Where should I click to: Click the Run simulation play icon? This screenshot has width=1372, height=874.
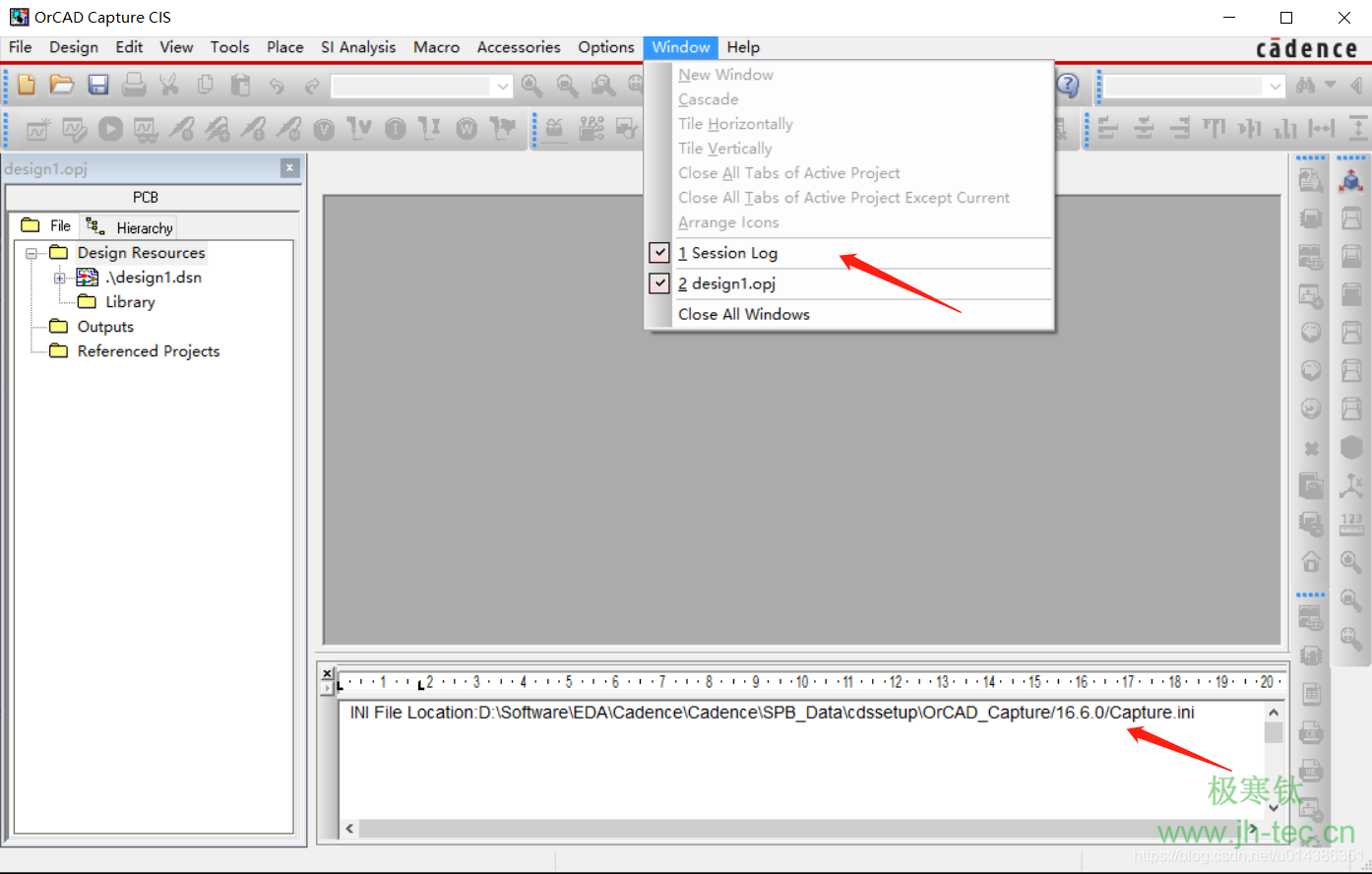click(x=110, y=128)
